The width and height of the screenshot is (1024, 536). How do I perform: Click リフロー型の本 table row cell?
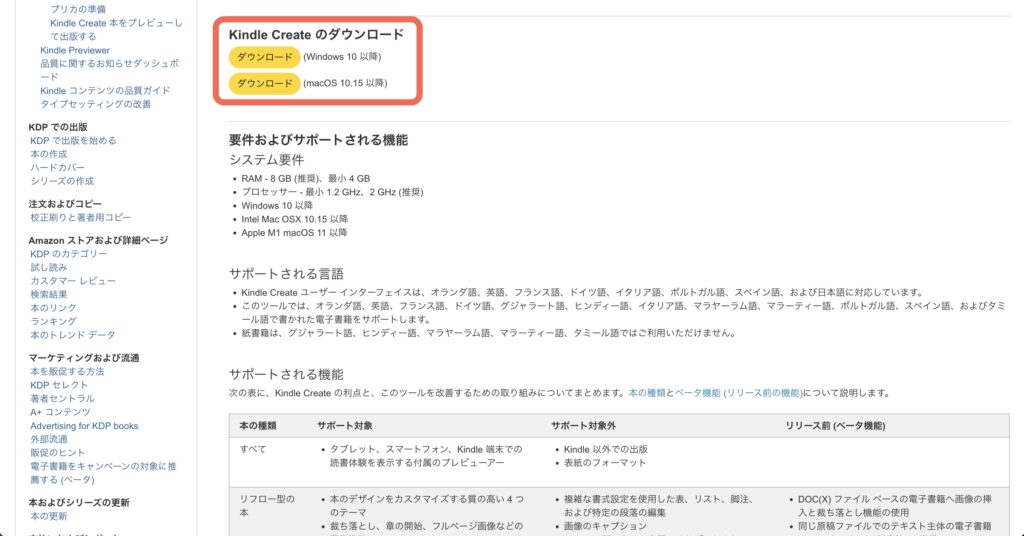pyautogui.click(x=266, y=506)
